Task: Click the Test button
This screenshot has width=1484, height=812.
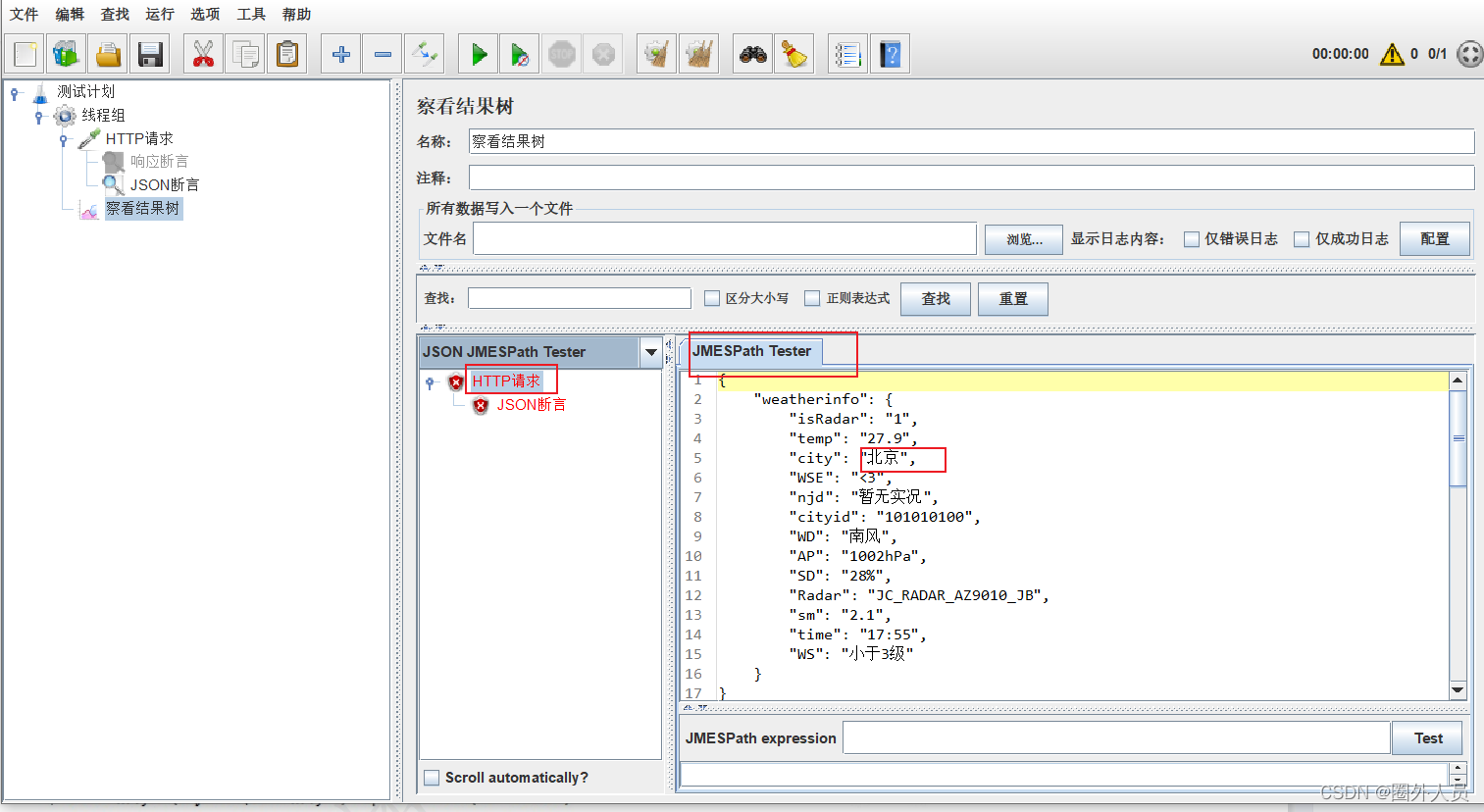Action: coord(1428,738)
